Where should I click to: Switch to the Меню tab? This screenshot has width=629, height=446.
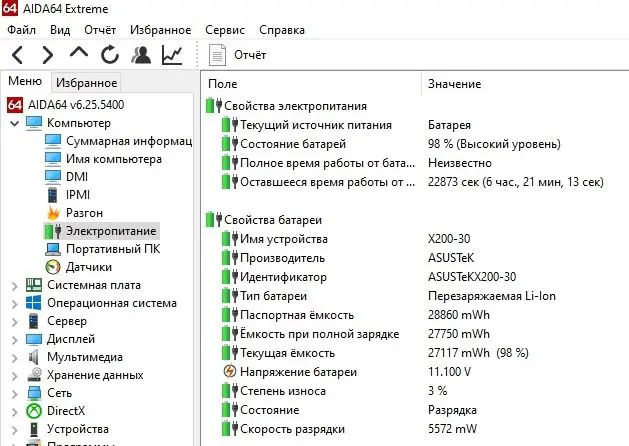coord(25,81)
